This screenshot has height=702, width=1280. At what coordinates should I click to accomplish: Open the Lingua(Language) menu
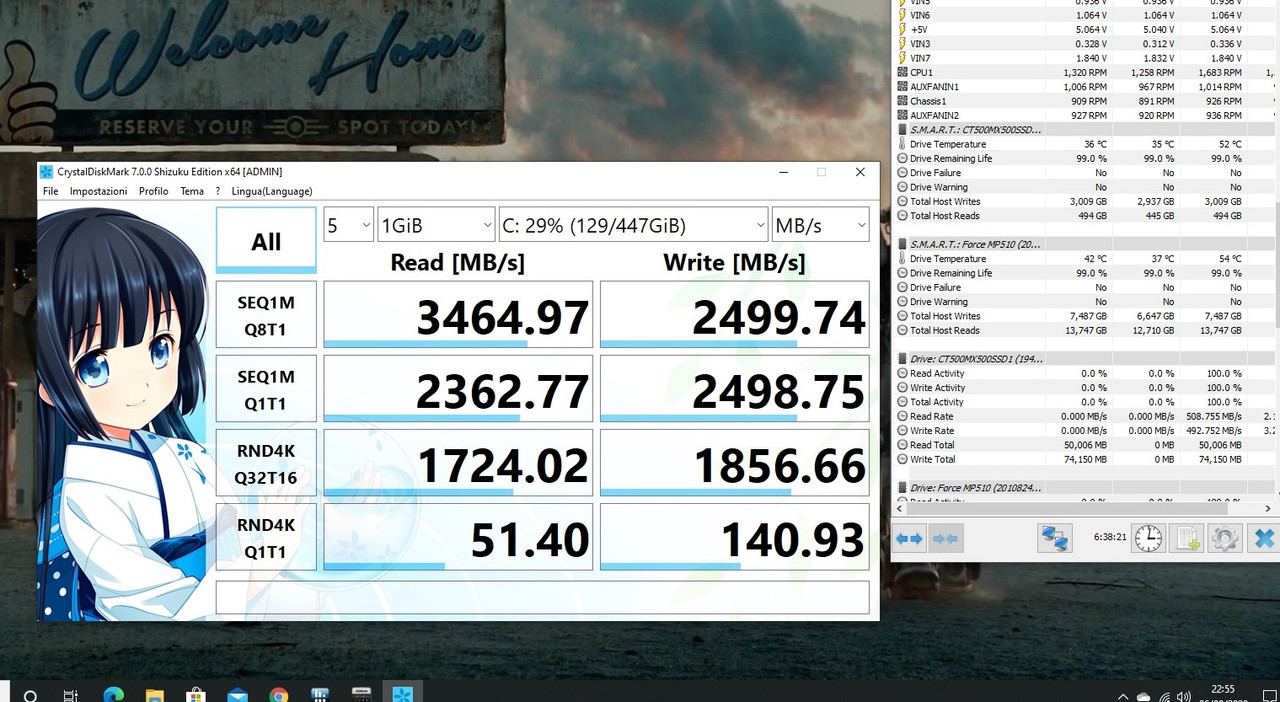pos(271,191)
